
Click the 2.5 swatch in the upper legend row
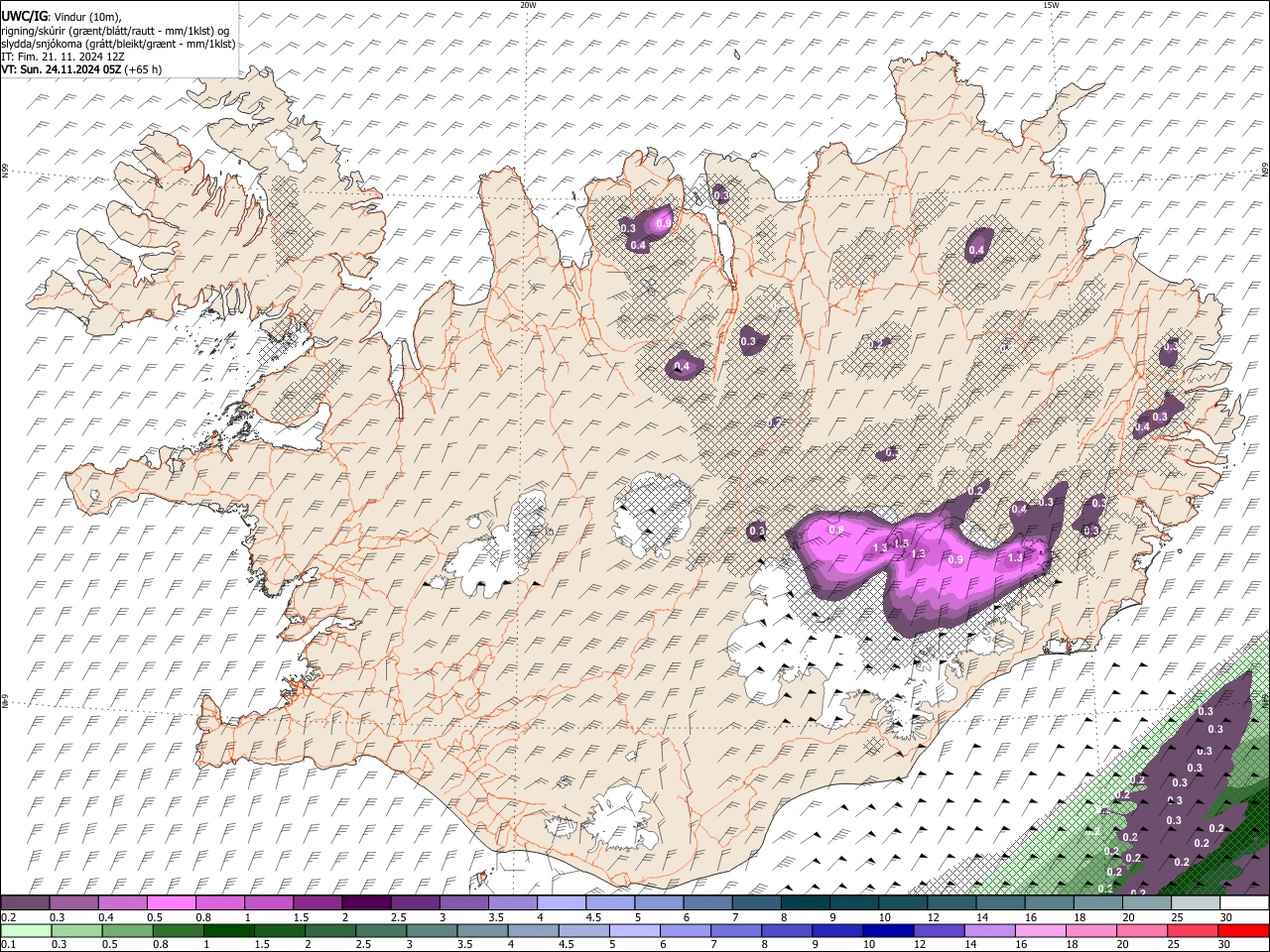pyautogui.click(x=415, y=903)
